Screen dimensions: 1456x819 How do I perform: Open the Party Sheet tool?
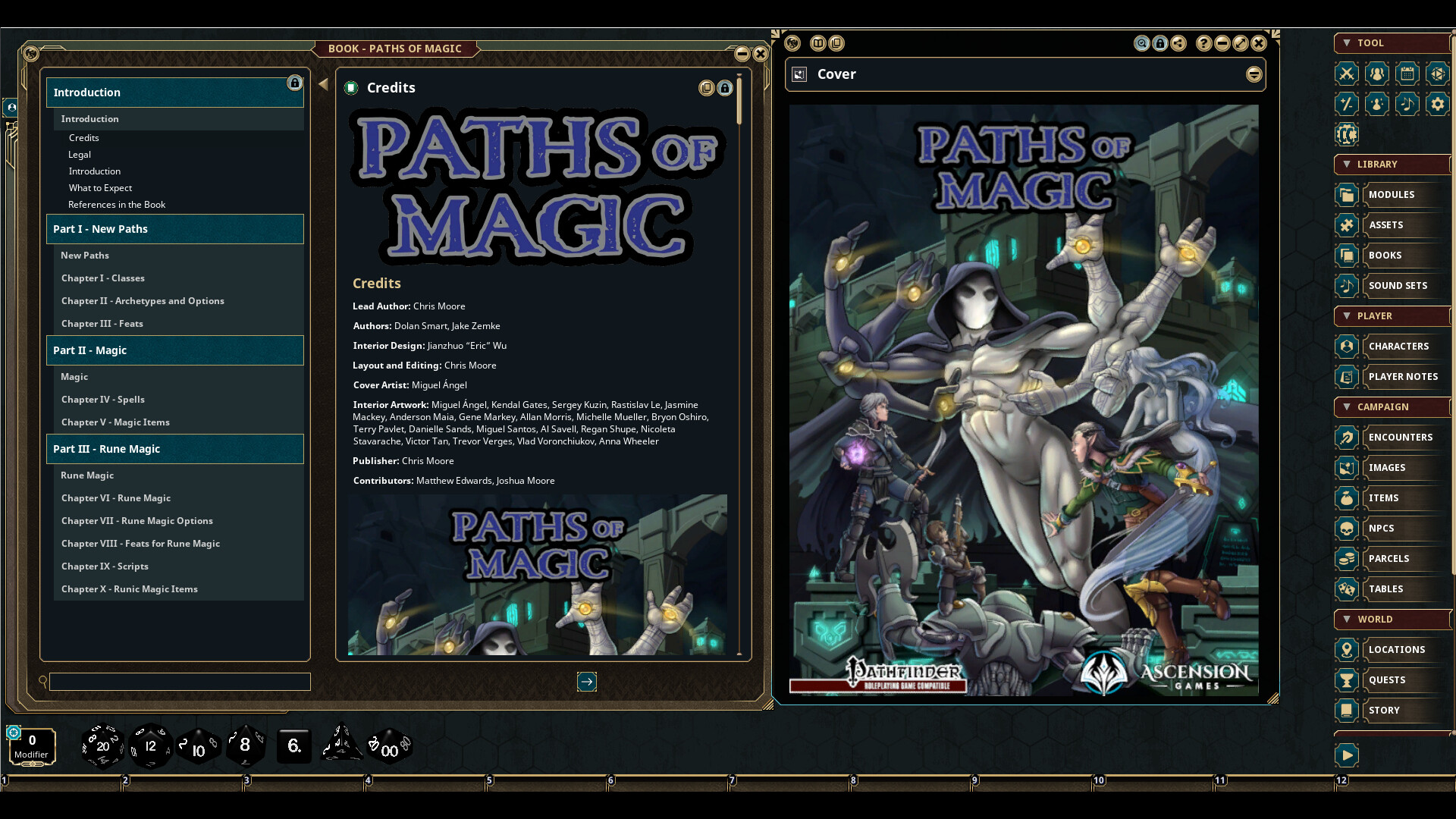click(1377, 74)
